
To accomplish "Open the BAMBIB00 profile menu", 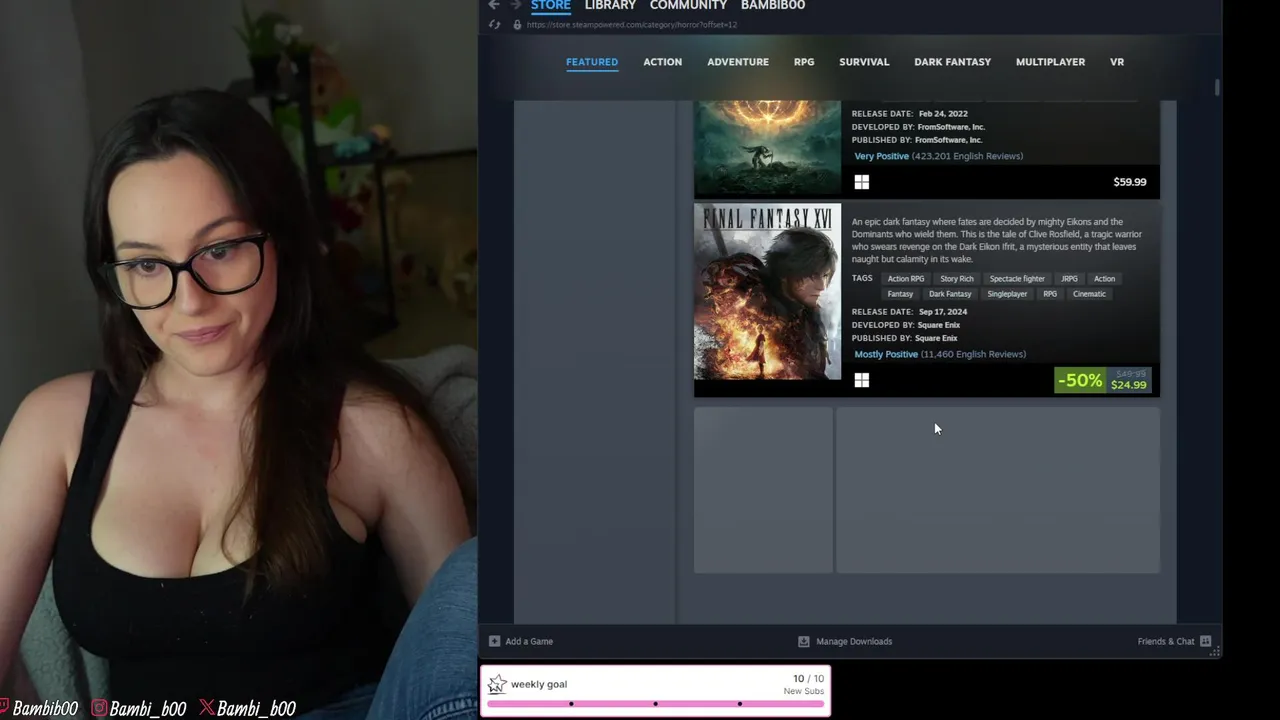I will (773, 5).
